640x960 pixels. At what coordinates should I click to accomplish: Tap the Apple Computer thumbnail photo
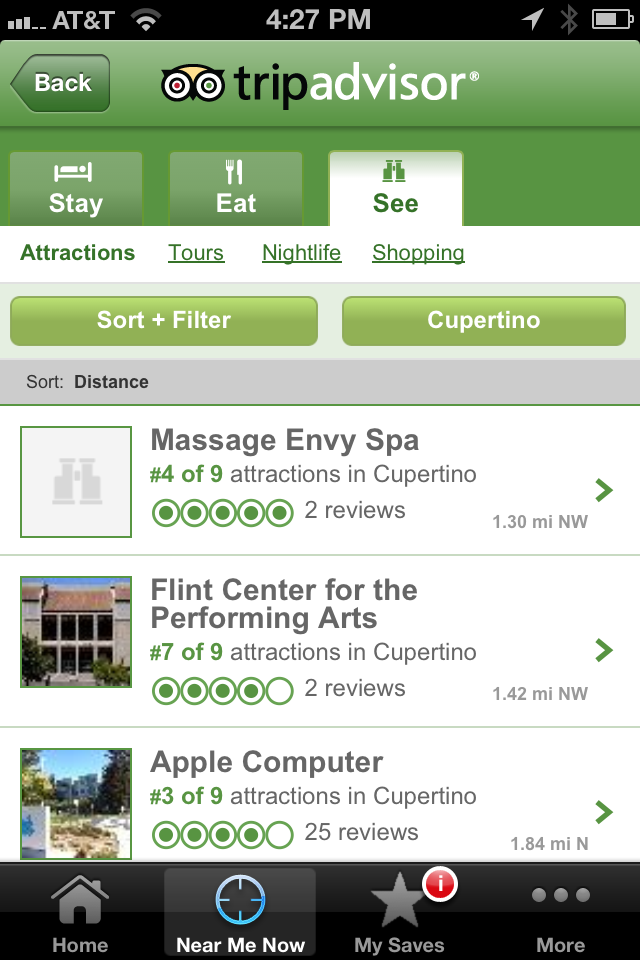75,803
